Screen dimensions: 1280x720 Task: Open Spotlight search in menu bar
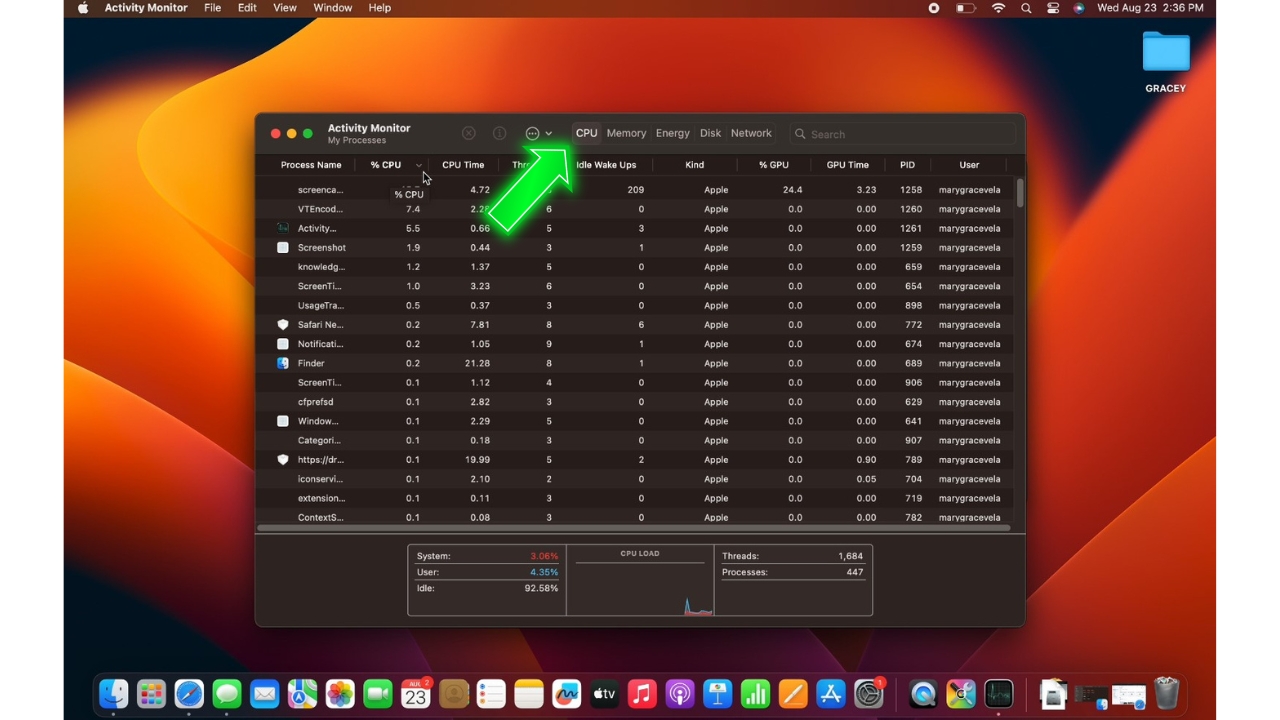(1026, 8)
